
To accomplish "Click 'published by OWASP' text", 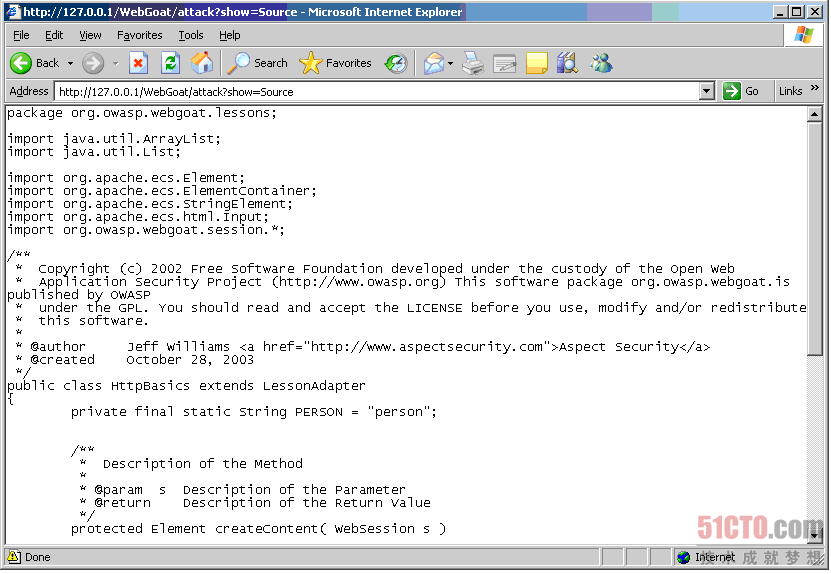I will tap(78, 295).
